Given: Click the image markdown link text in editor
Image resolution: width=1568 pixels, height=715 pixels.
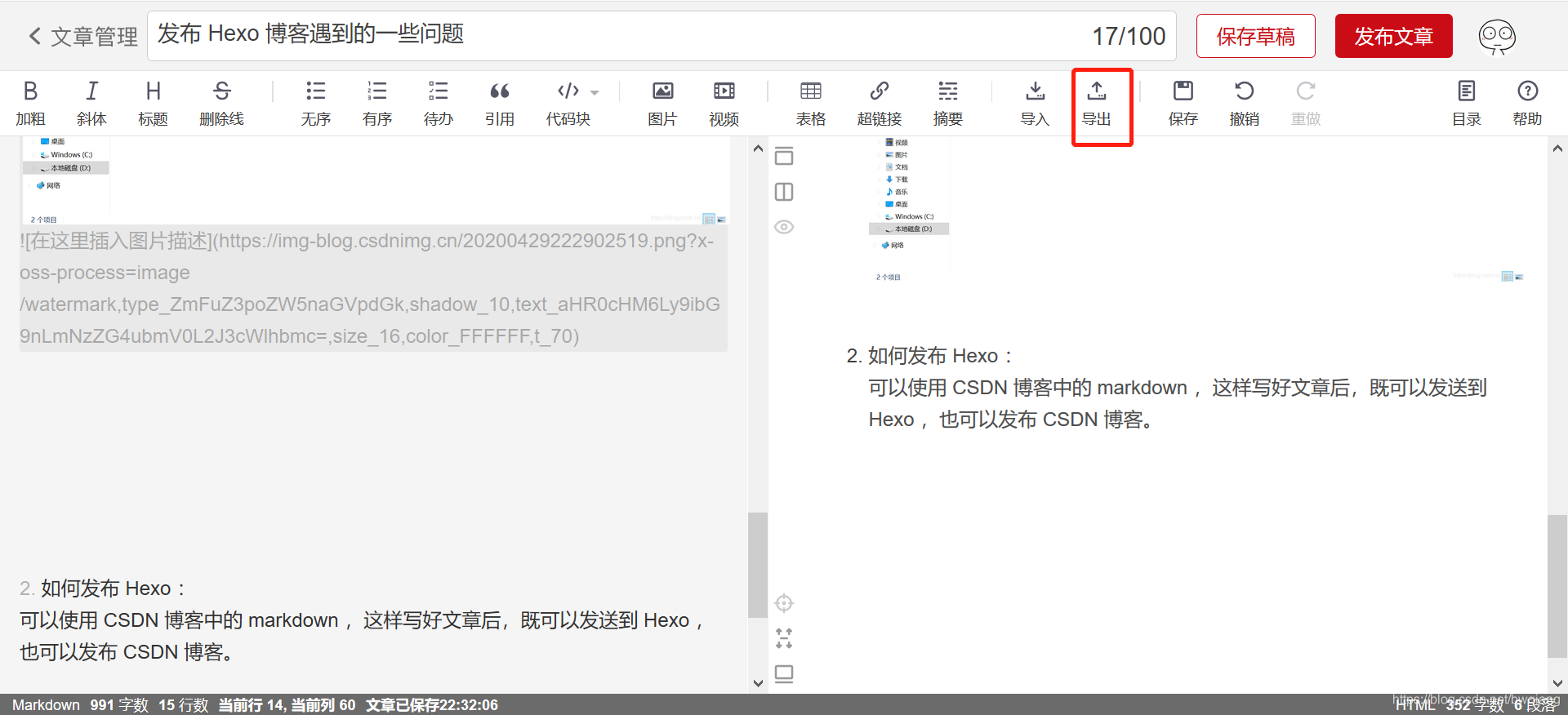Looking at the screenshot, I should pos(372,288).
